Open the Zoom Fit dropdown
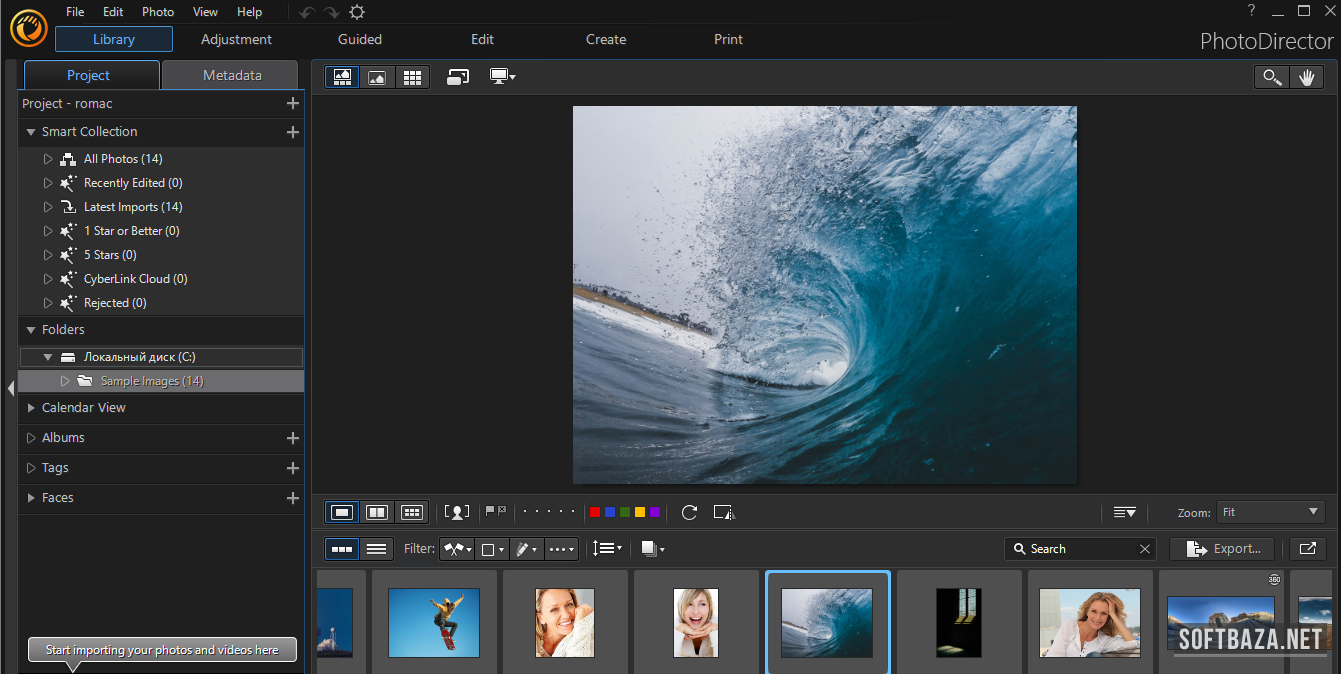 click(1271, 512)
